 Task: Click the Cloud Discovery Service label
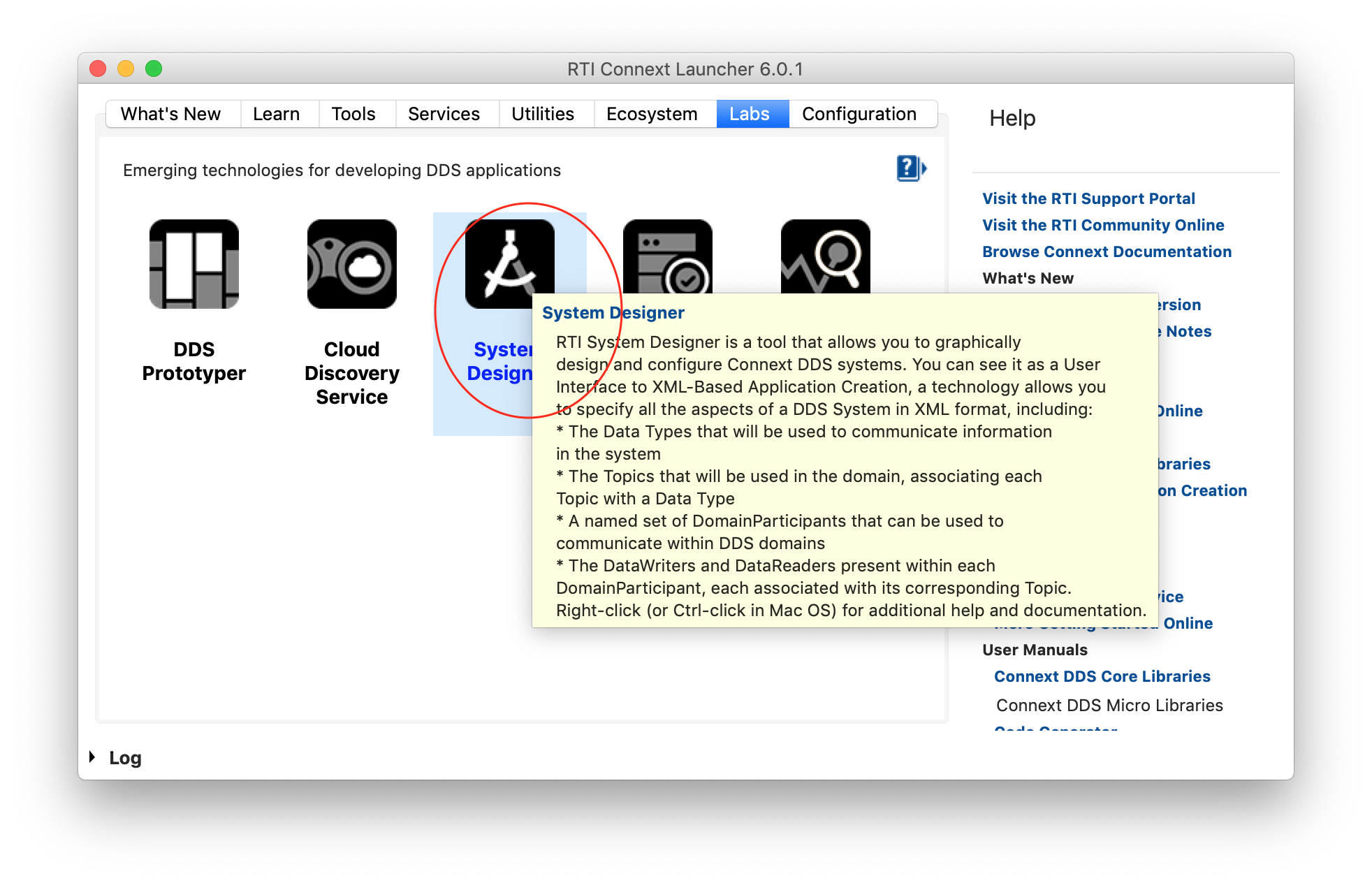(x=352, y=373)
